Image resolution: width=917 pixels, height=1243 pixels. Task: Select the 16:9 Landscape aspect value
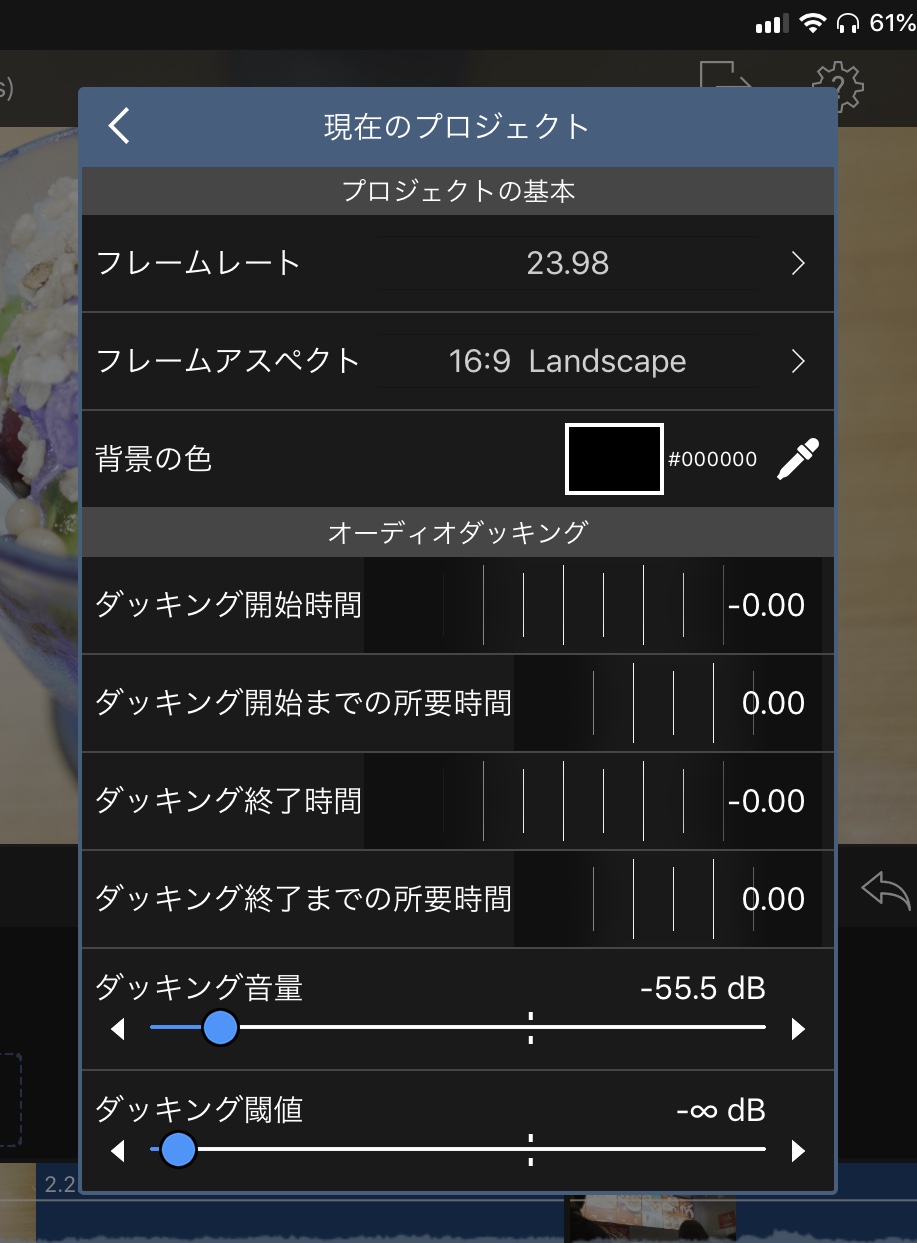pos(568,361)
